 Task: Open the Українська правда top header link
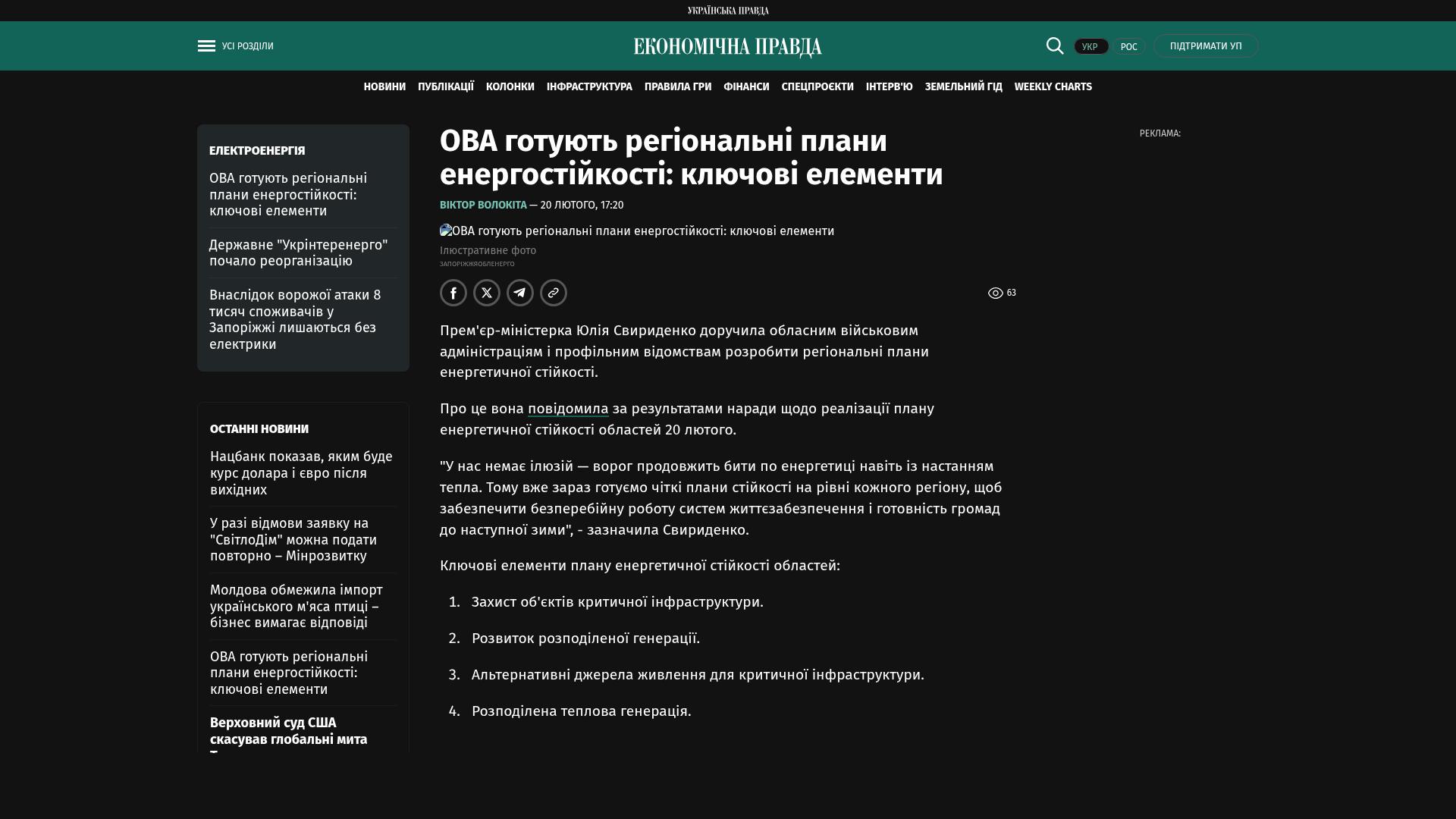coord(728,10)
